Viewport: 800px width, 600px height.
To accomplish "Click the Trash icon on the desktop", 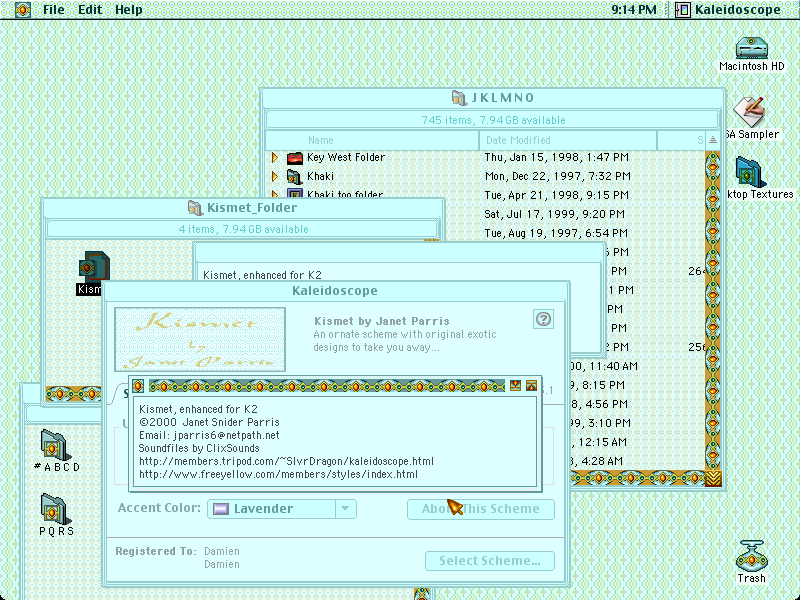I will tap(752, 556).
